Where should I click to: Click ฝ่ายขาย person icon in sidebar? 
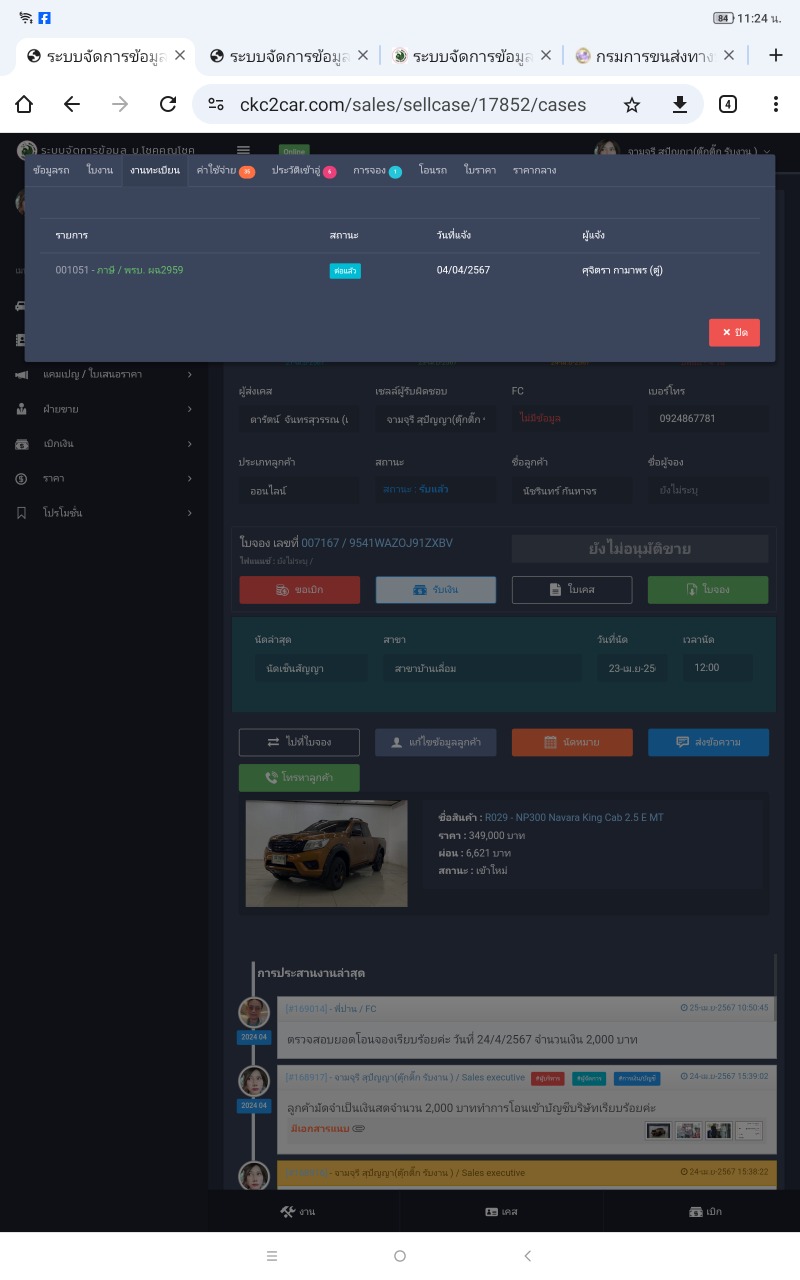(x=21, y=409)
